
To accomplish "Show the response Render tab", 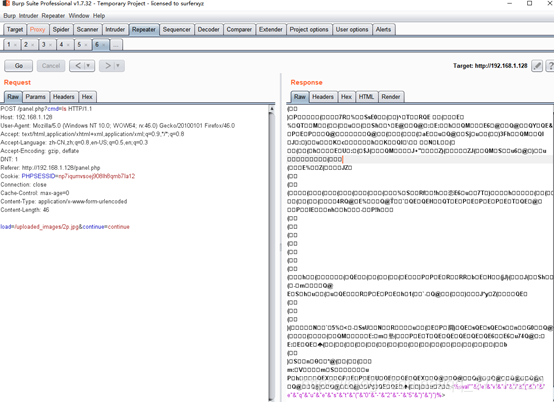I will point(391,97).
